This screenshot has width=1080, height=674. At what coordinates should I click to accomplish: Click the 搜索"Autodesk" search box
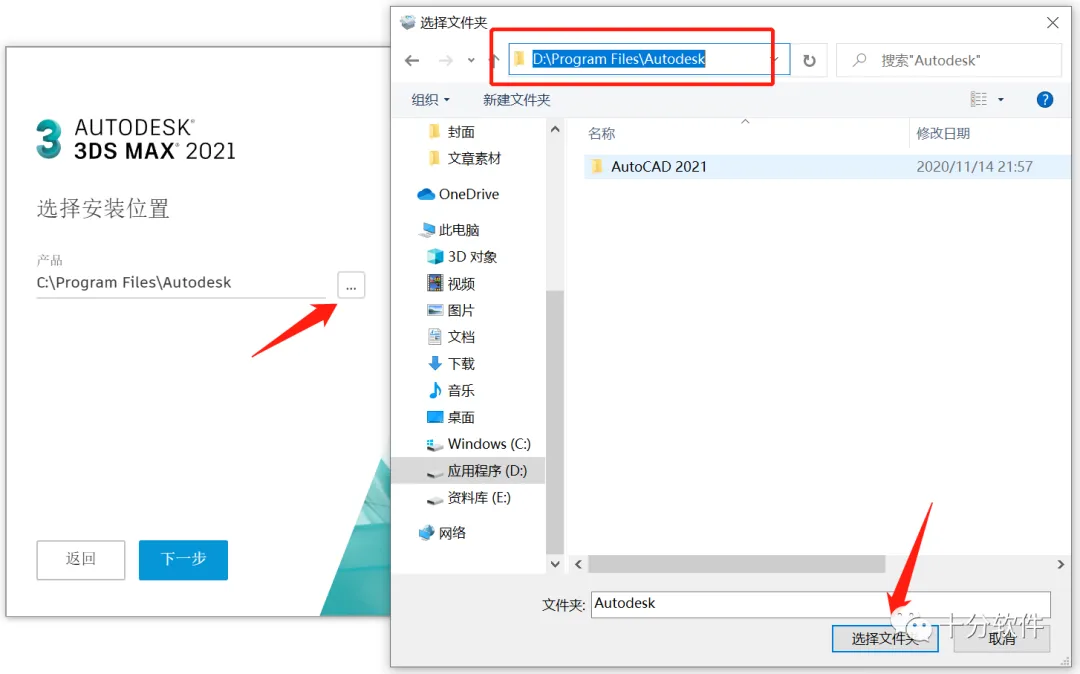click(948, 61)
